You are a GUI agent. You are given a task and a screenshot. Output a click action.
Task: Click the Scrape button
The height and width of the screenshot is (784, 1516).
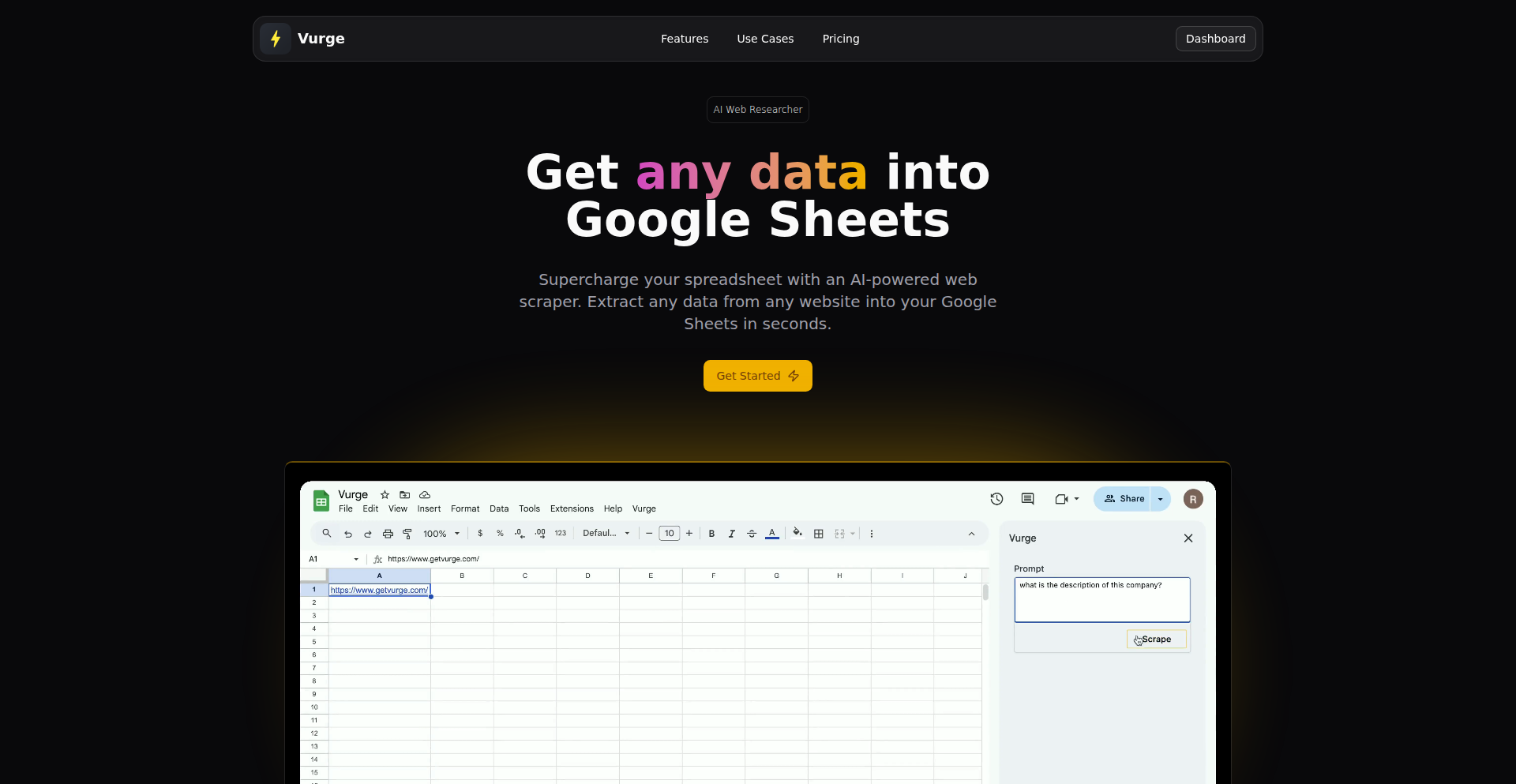click(x=1157, y=640)
